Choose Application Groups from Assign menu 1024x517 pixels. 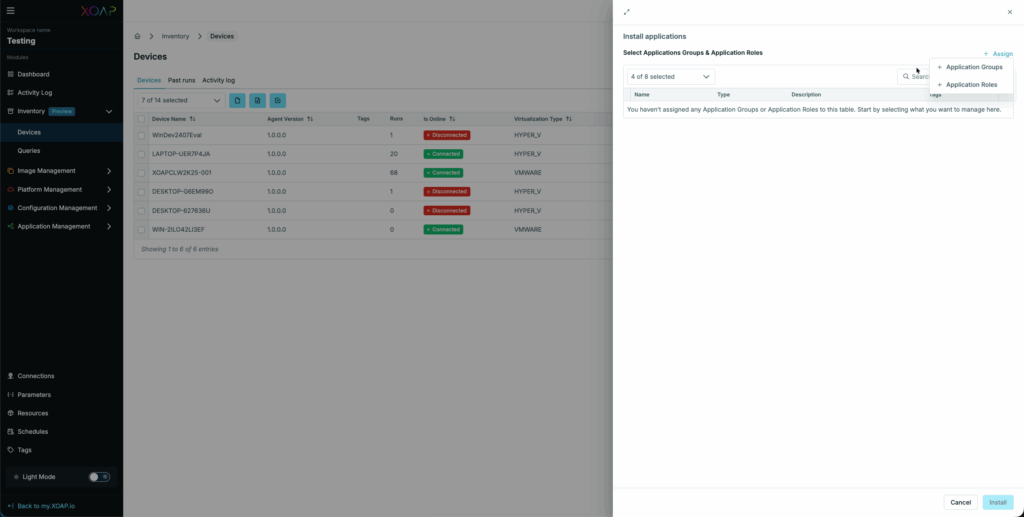(x=970, y=67)
